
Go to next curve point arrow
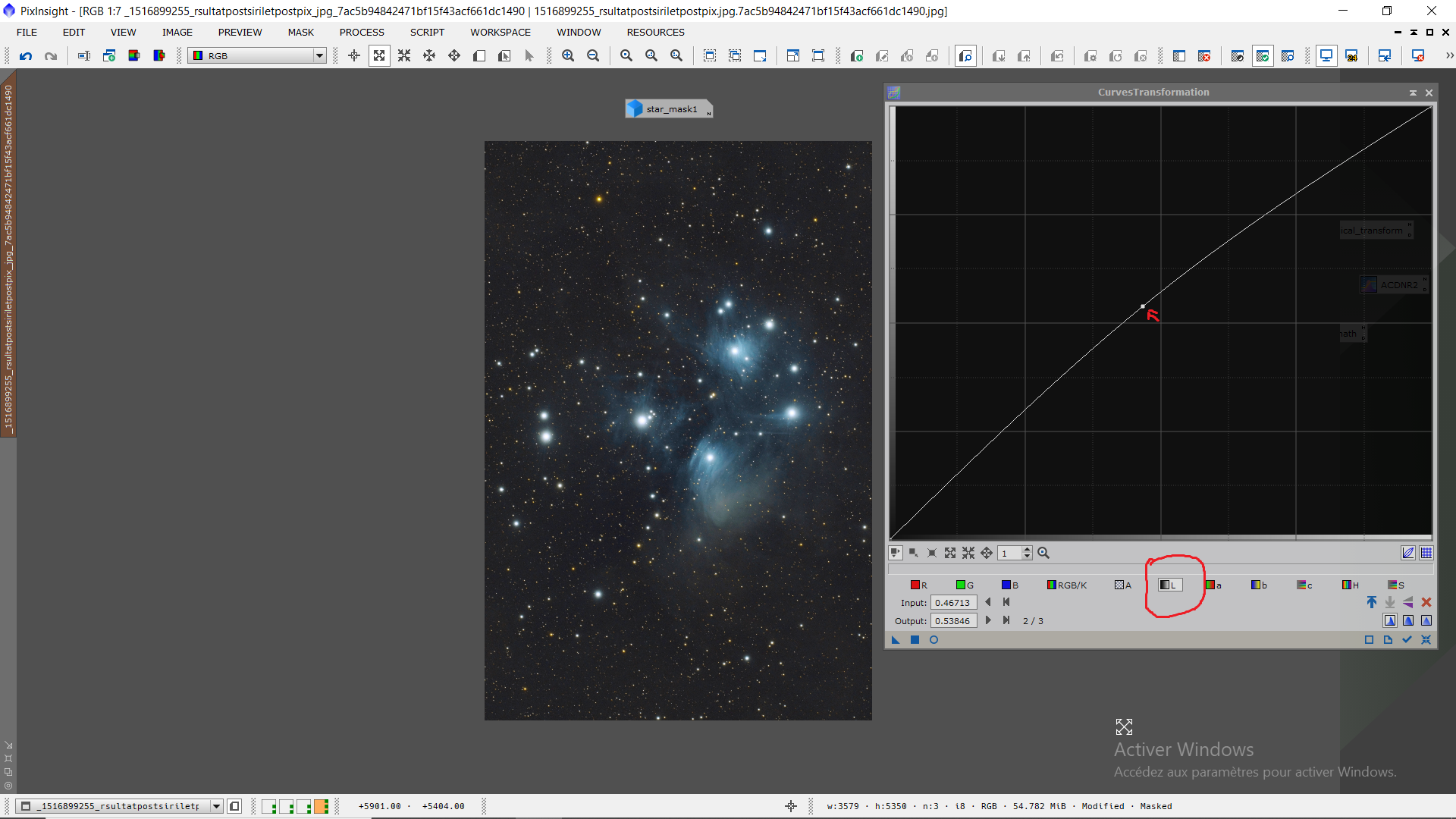(987, 620)
